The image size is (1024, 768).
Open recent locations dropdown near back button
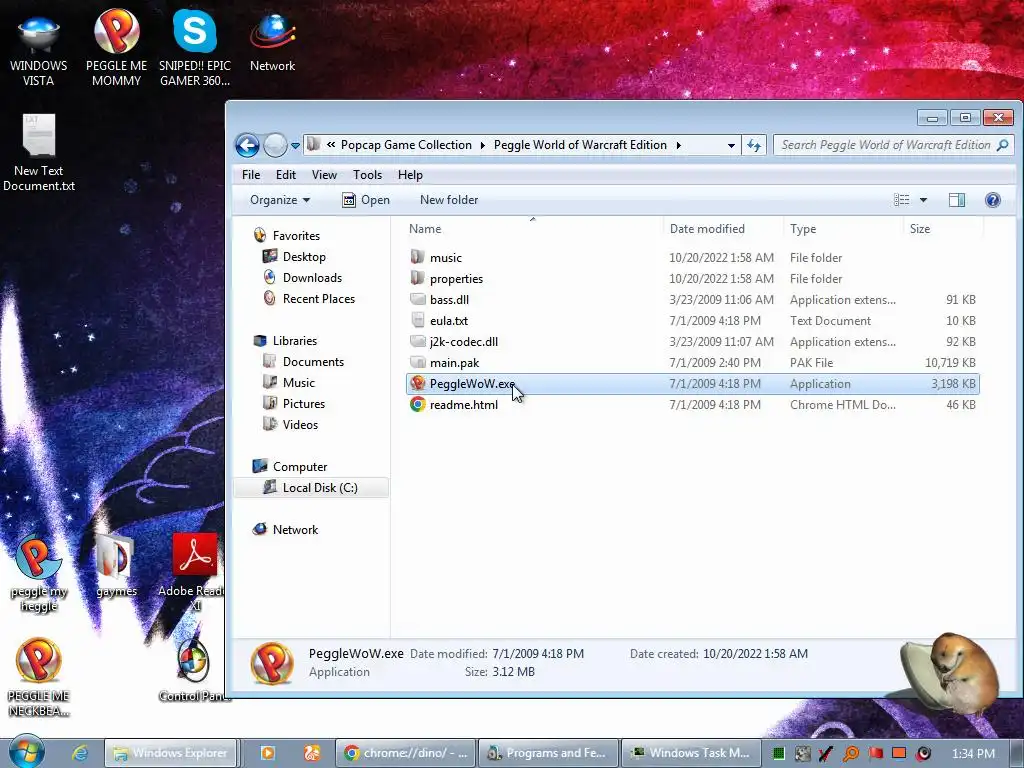pos(295,146)
